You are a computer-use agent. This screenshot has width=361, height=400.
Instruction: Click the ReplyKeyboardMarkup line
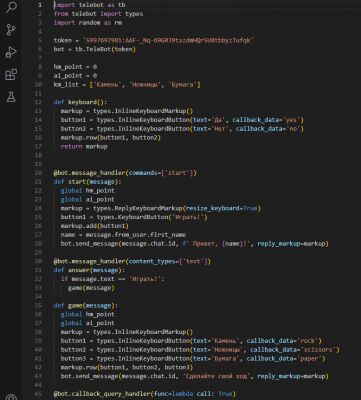tap(161, 208)
